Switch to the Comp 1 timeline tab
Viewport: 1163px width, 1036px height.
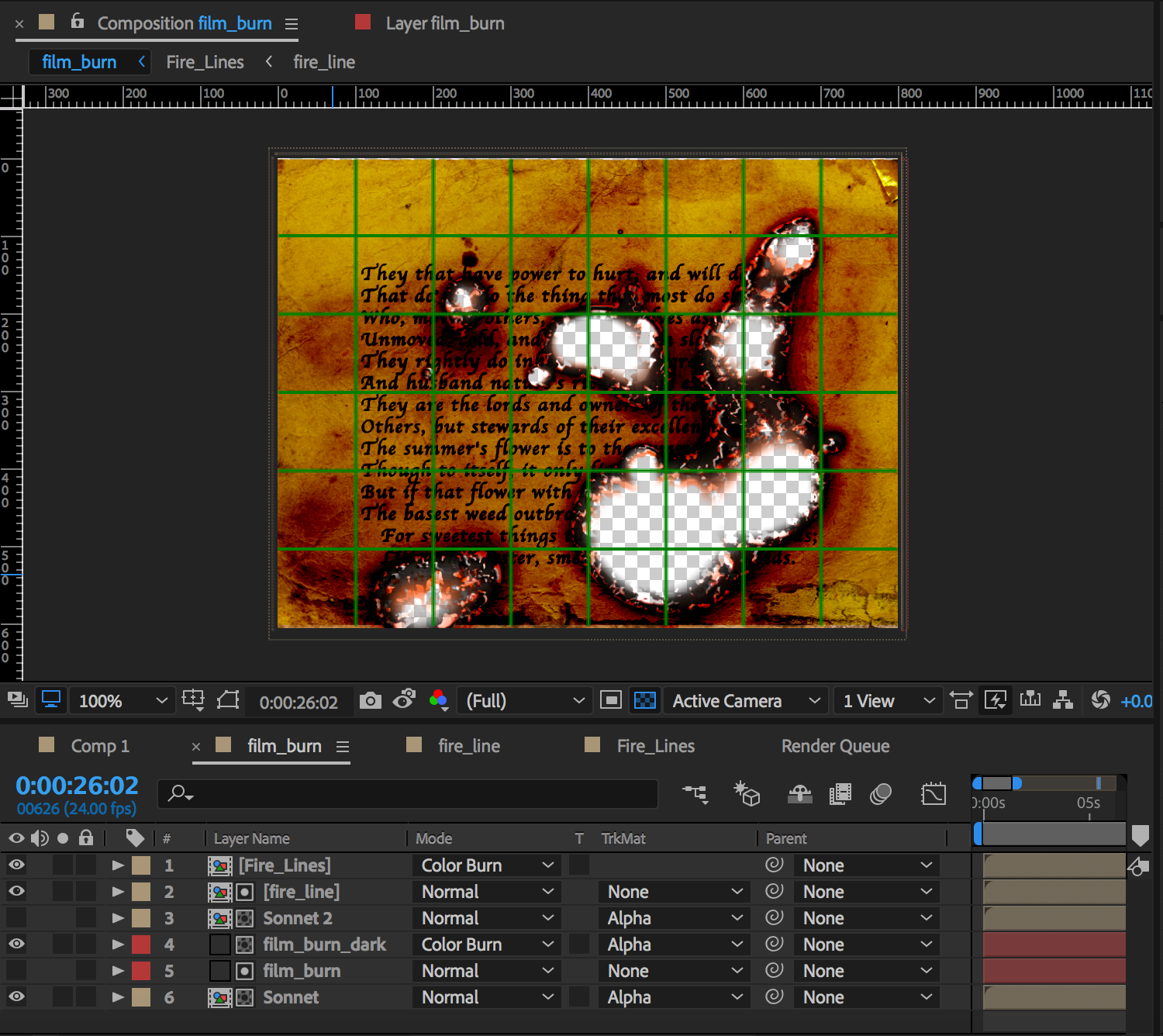tap(100, 746)
